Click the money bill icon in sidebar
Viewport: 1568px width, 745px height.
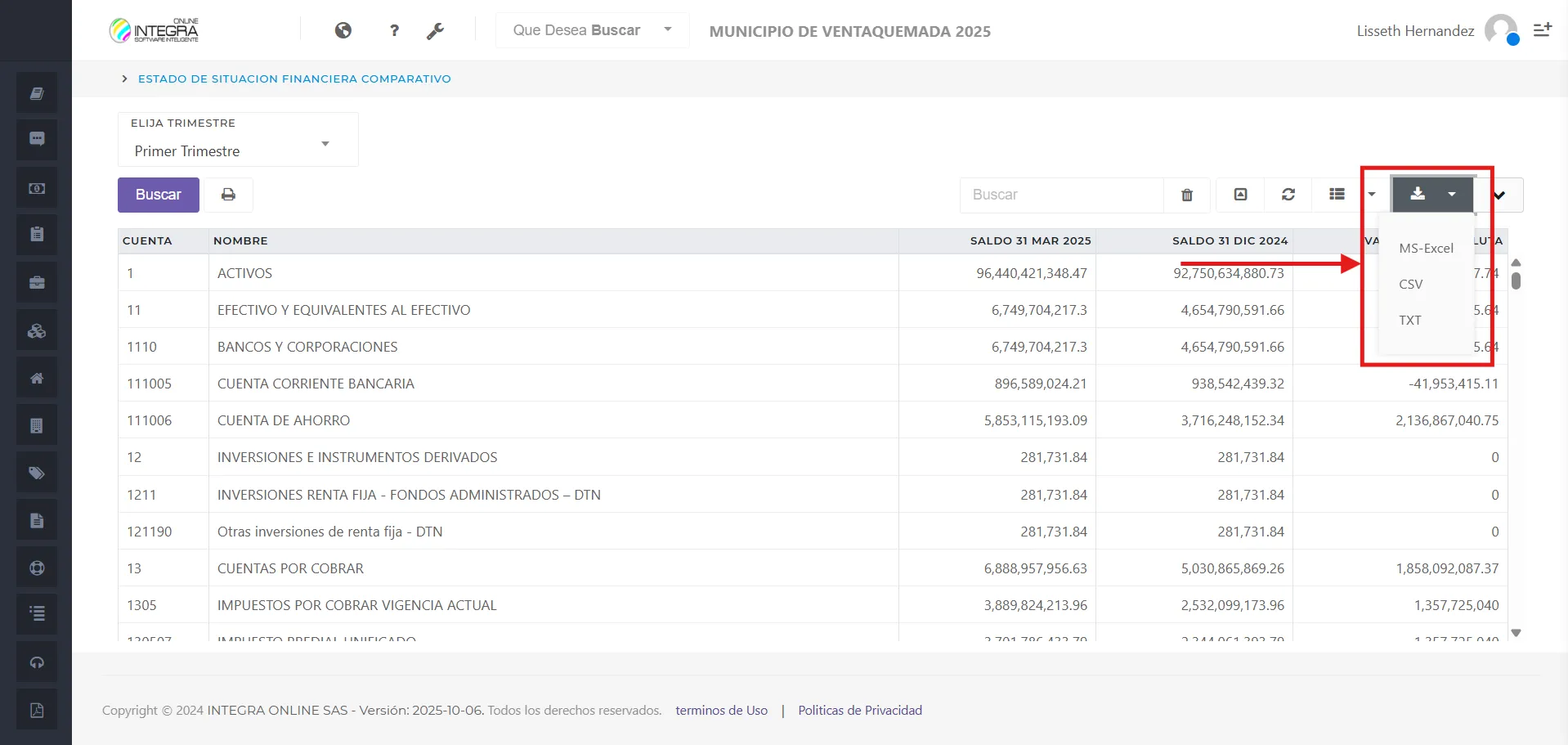(x=37, y=188)
